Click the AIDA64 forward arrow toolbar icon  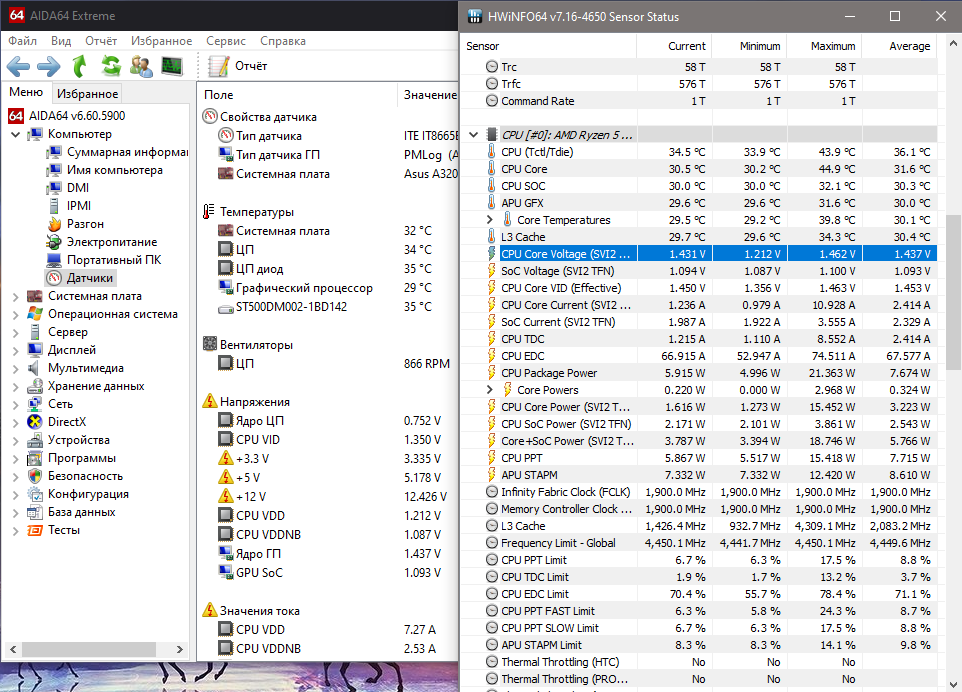coord(48,66)
